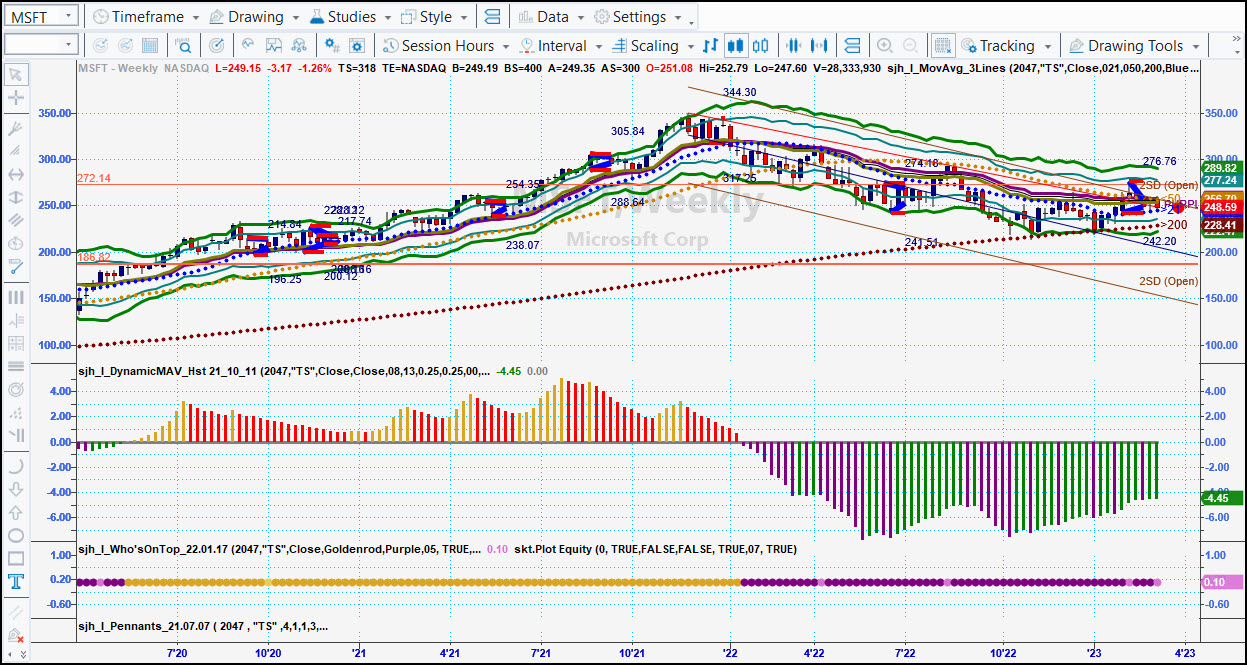Click the 272.14 horizontal line label
This screenshot has height=665, width=1247.
tap(92, 178)
